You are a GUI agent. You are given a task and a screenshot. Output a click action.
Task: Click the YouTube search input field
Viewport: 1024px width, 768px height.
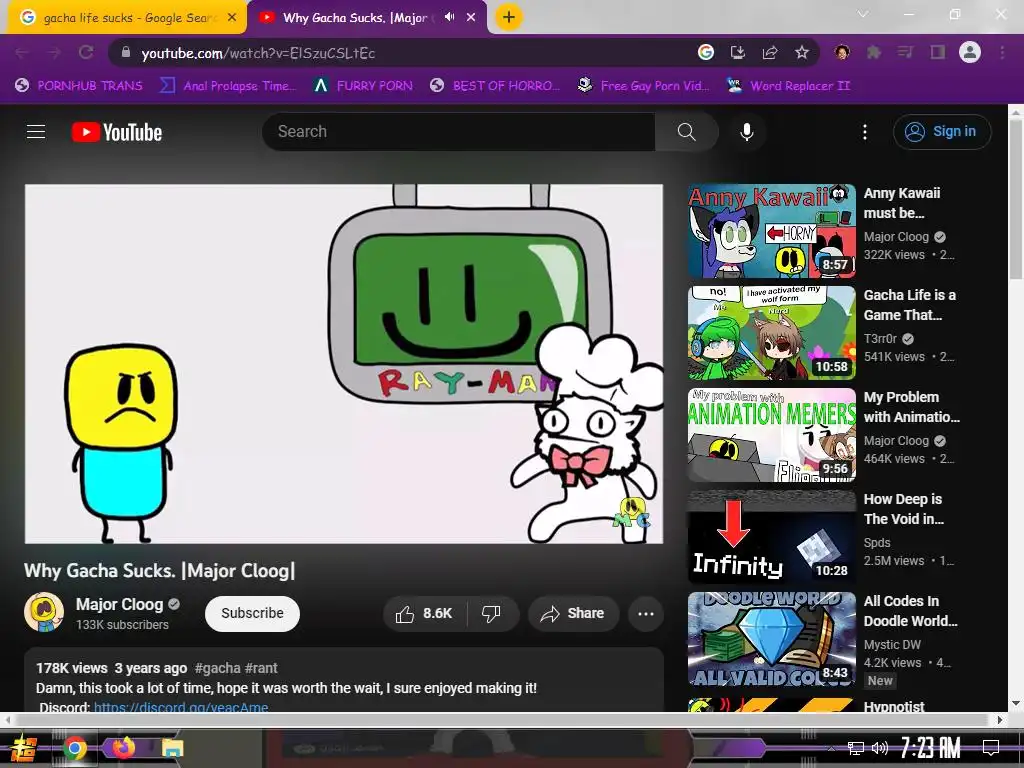tap(459, 132)
